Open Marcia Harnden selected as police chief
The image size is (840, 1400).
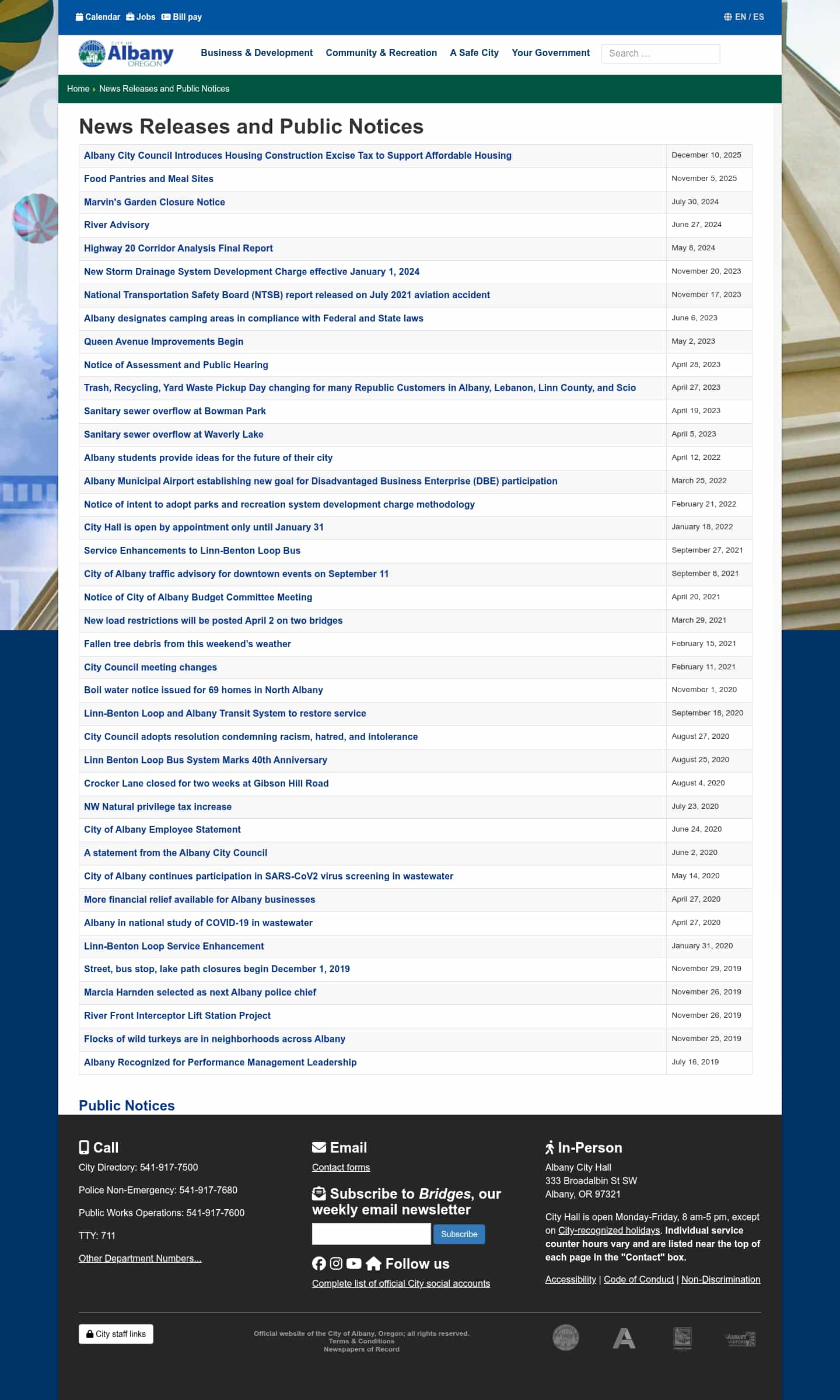pos(200,993)
